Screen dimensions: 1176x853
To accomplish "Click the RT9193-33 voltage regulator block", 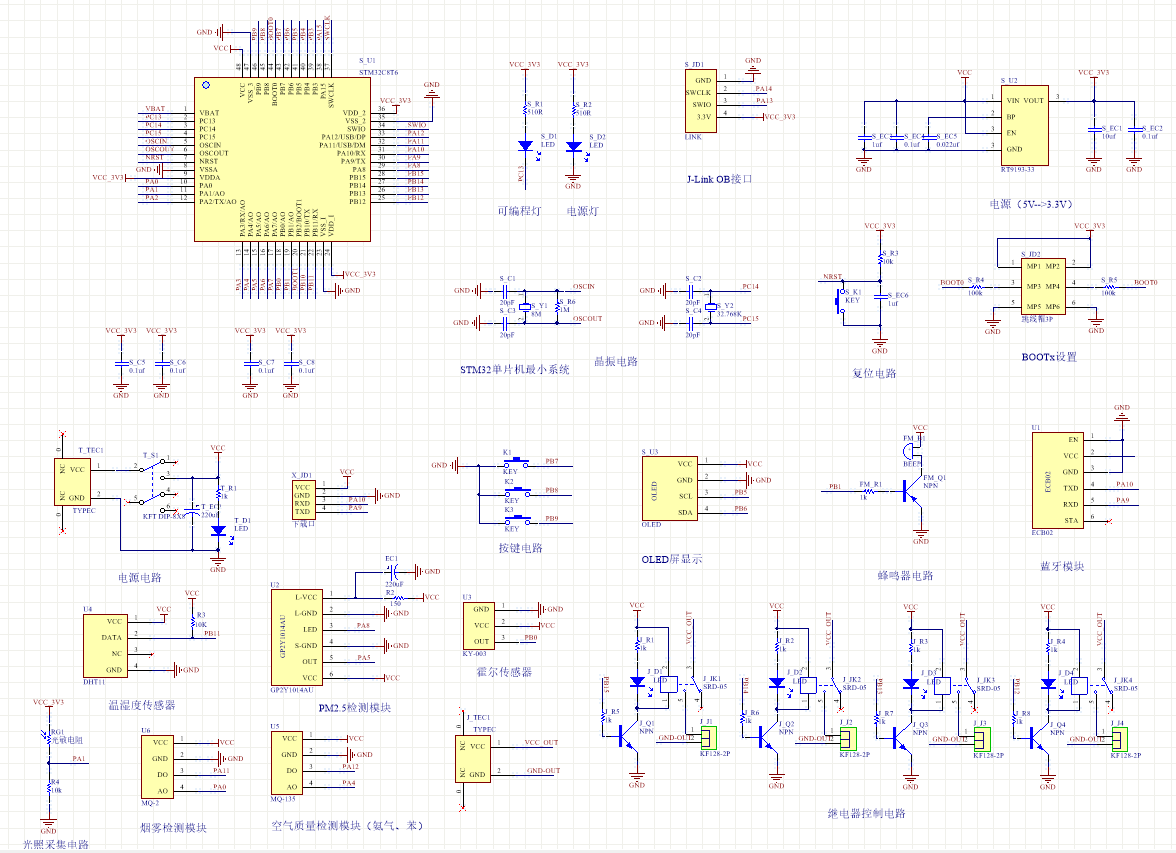I will (1024, 125).
